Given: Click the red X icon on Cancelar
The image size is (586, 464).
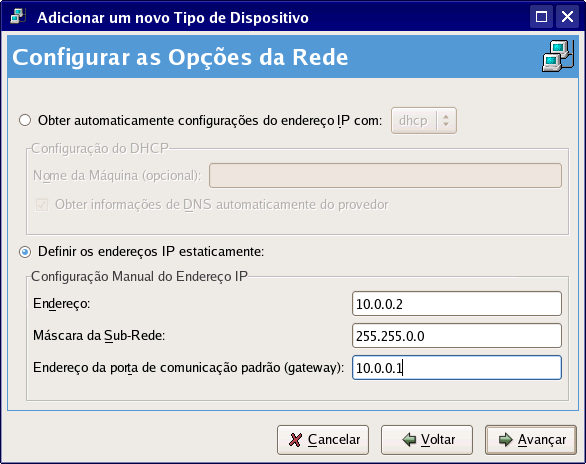Looking at the screenshot, I should coord(295,440).
